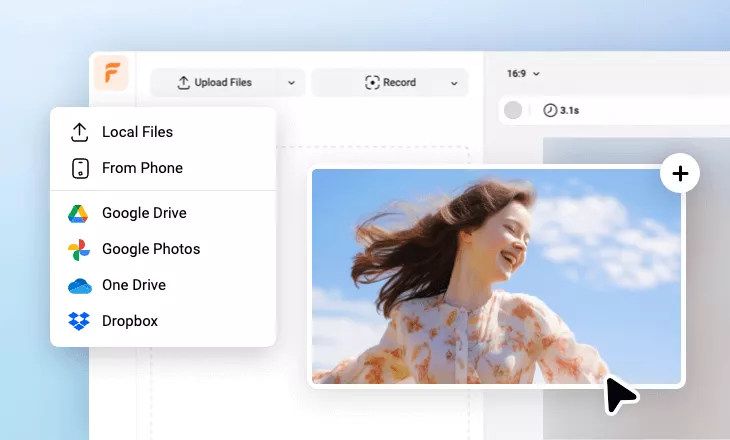Viewport: 730px width, 440px height.
Task: Click the orange F app logo
Action: (x=111, y=73)
